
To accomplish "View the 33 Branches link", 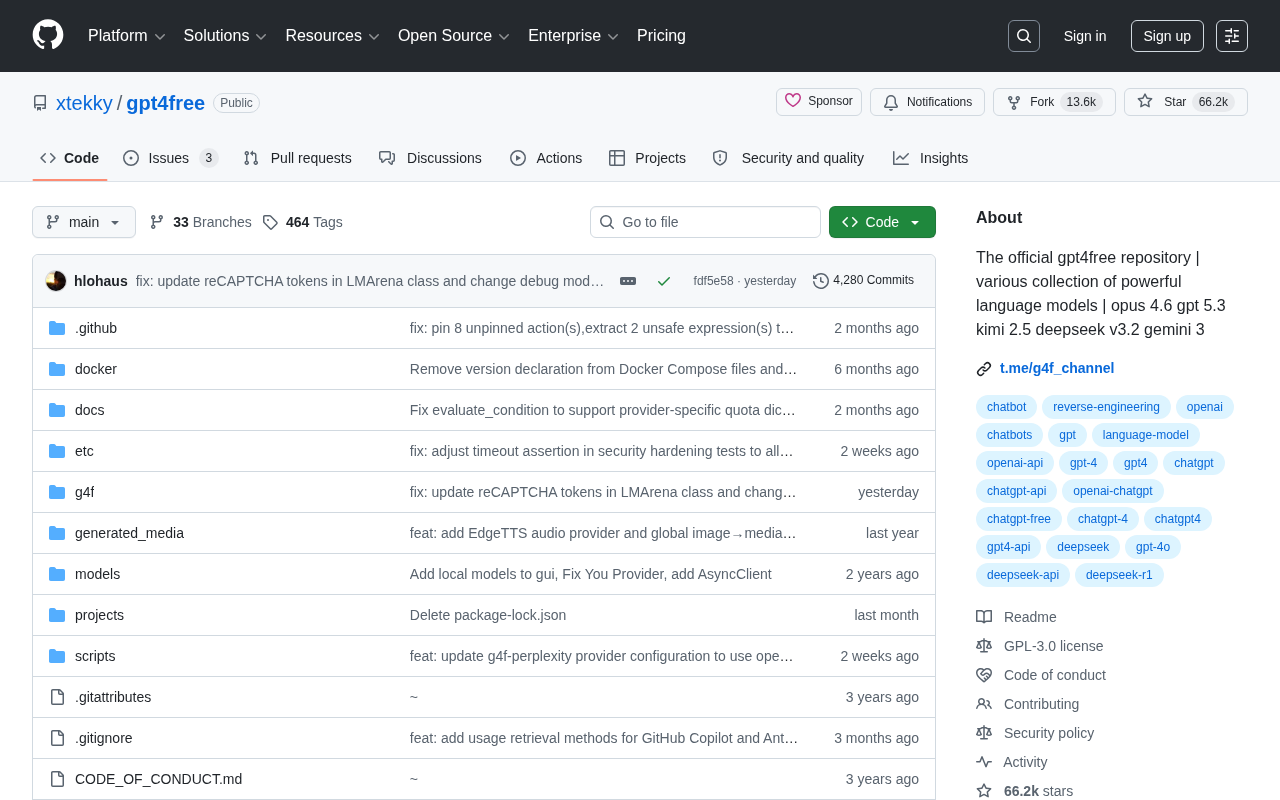I will coord(200,222).
